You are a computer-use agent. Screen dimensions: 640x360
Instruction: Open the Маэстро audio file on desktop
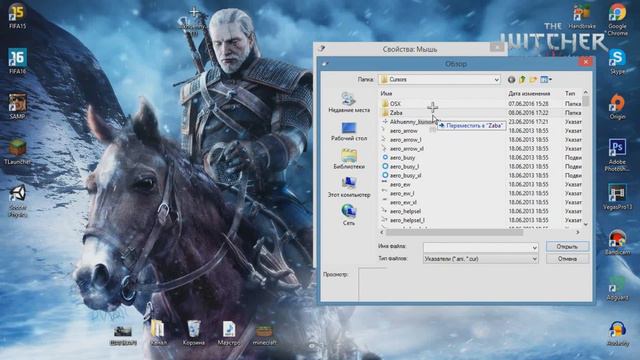(229, 333)
